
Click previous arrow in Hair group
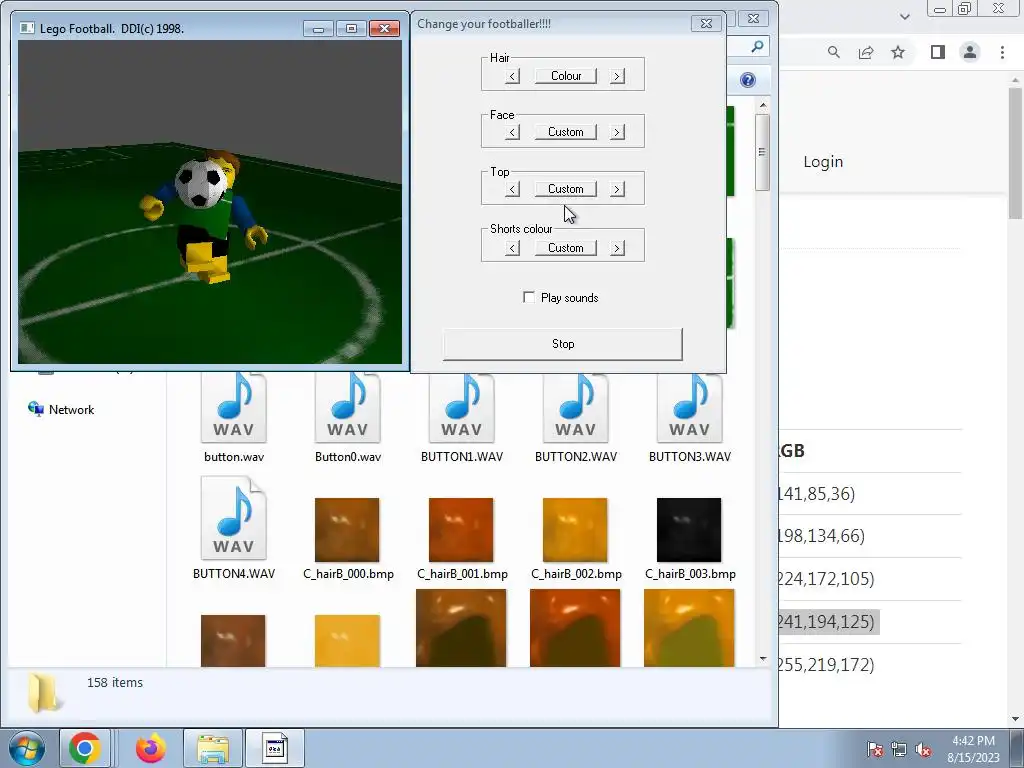(x=513, y=76)
